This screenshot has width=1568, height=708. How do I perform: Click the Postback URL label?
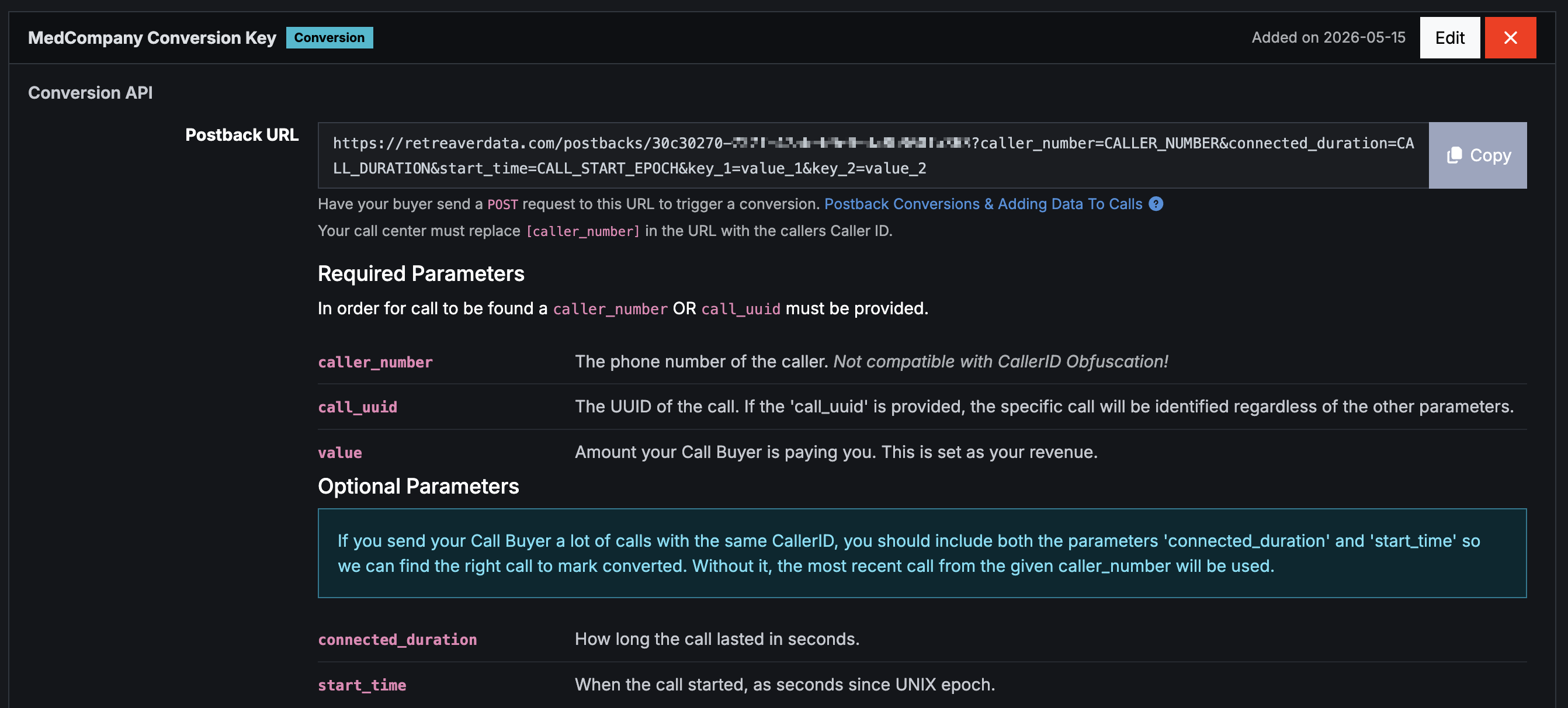pyautogui.click(x=242, y=134)
